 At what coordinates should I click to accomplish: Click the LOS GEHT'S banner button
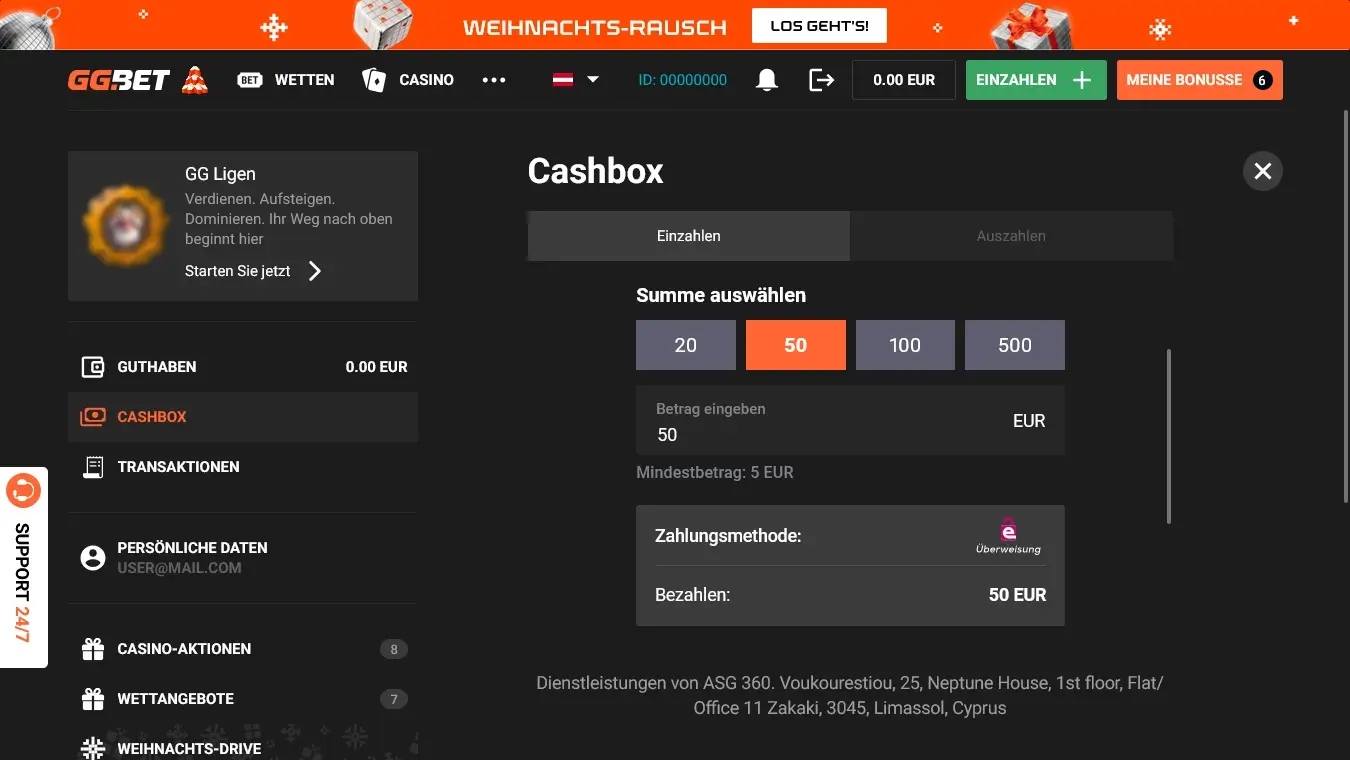(x=818, y=25)
